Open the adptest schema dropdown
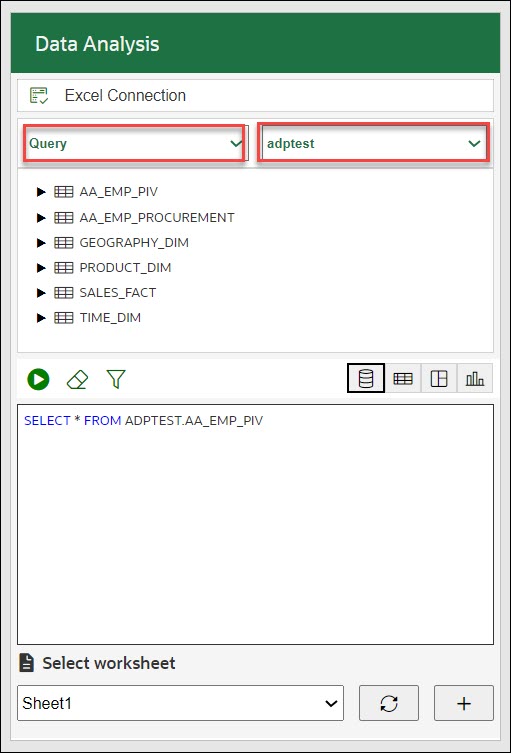The image size is (511, 753). [374, 143]
